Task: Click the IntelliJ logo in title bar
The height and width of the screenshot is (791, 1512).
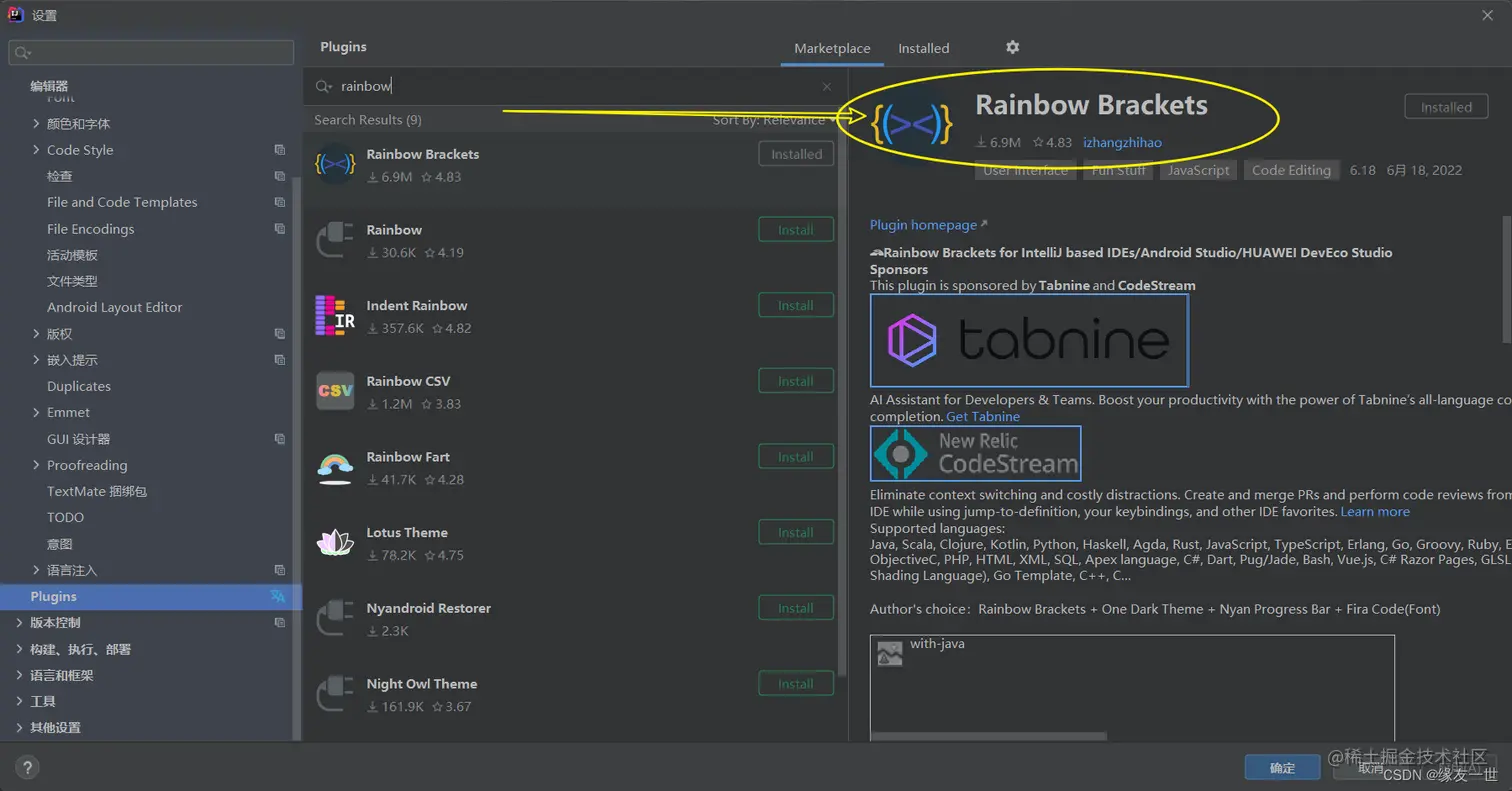Action: [16, 14]
